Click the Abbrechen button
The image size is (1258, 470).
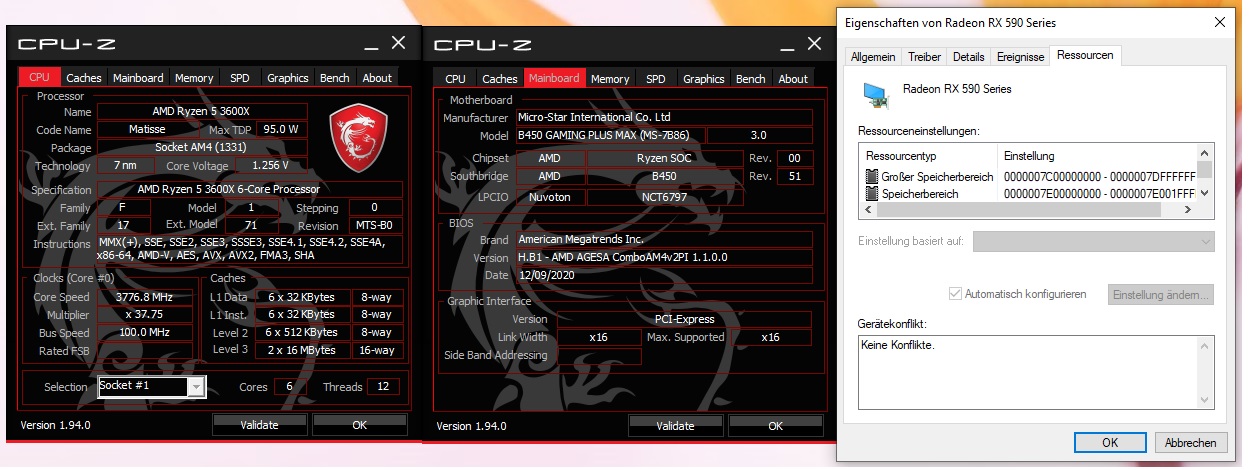pyautogui.click(x=1190, y=442)
